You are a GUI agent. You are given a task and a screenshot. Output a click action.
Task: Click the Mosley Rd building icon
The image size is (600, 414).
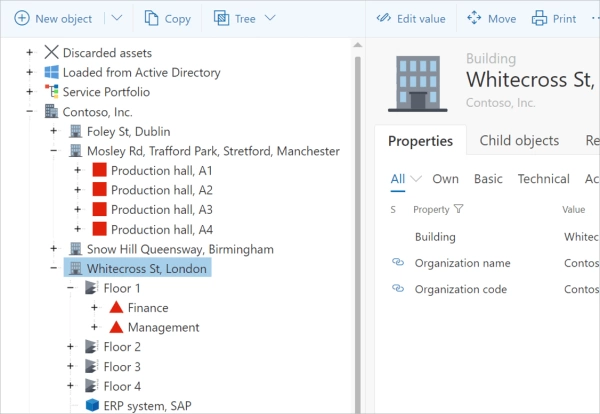75,150
